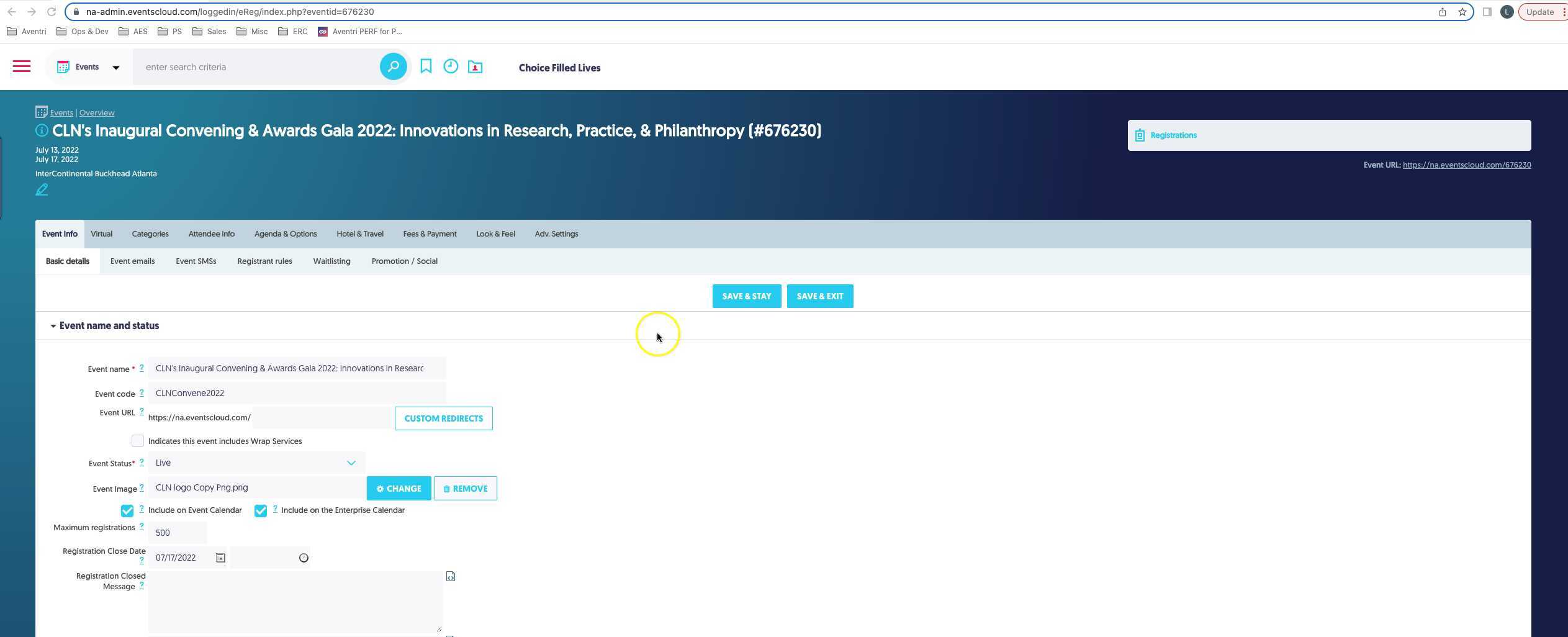The height and width of the screenshot is (637, 1568).
Task: Click REMOVE for the event image
Action: (465, 489)
